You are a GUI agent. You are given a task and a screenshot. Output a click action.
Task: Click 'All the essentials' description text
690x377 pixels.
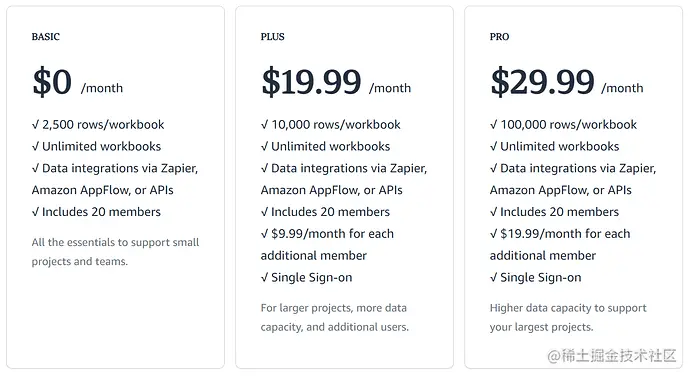[115, 252]
